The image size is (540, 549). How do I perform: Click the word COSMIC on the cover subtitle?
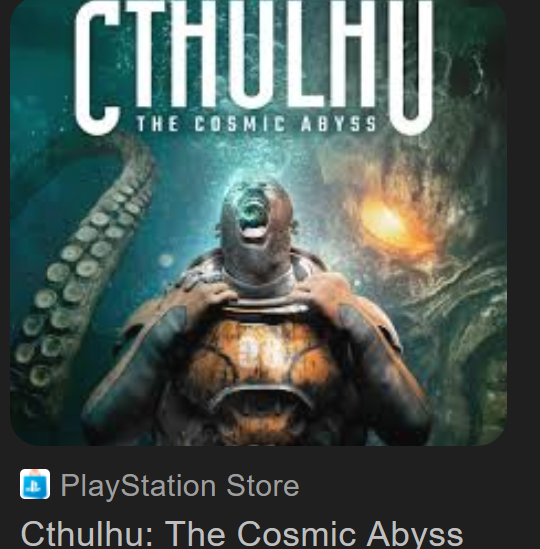[x=240, y=124]
